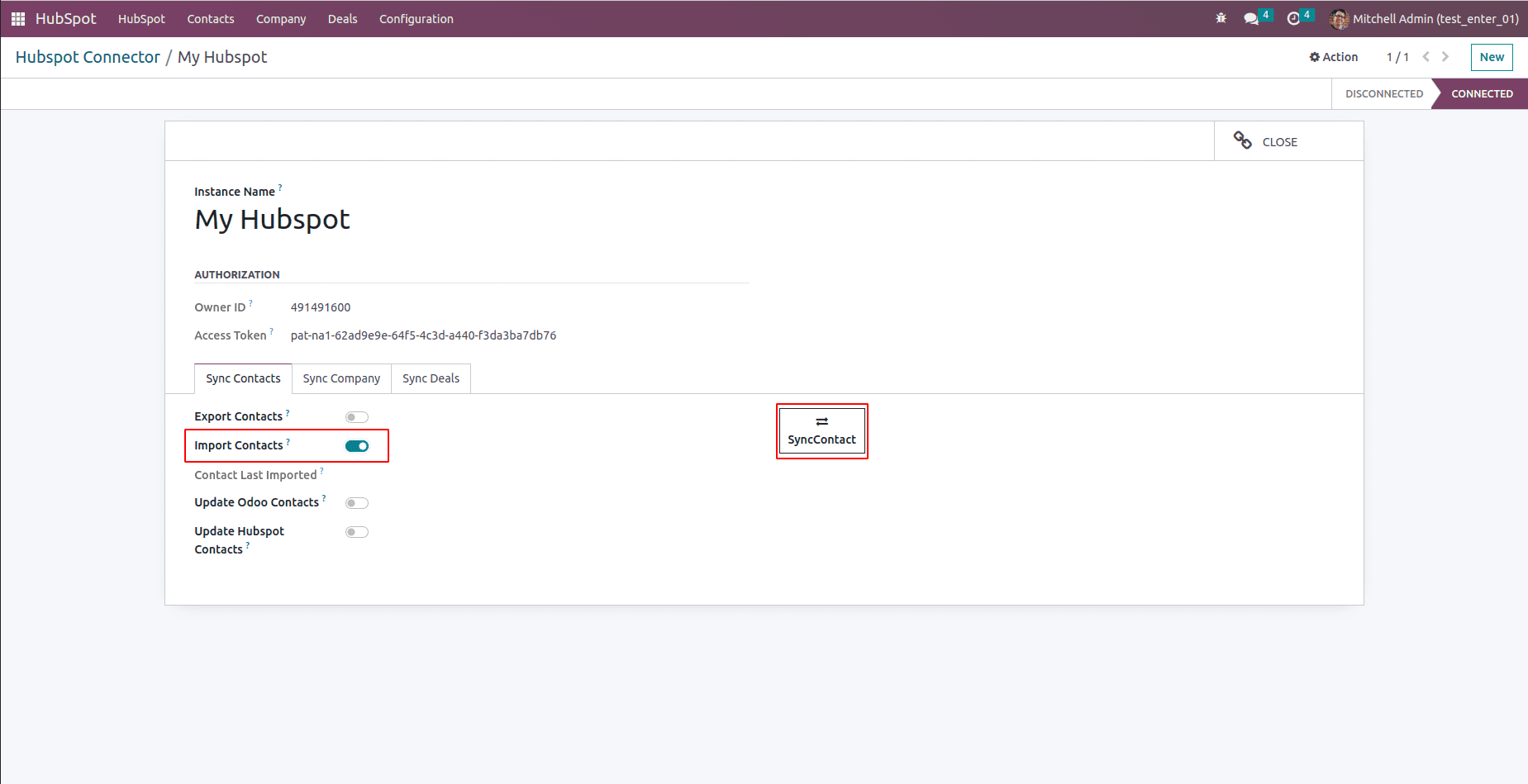Click the Contact Last Imported help mark

(x=321, y=470)
